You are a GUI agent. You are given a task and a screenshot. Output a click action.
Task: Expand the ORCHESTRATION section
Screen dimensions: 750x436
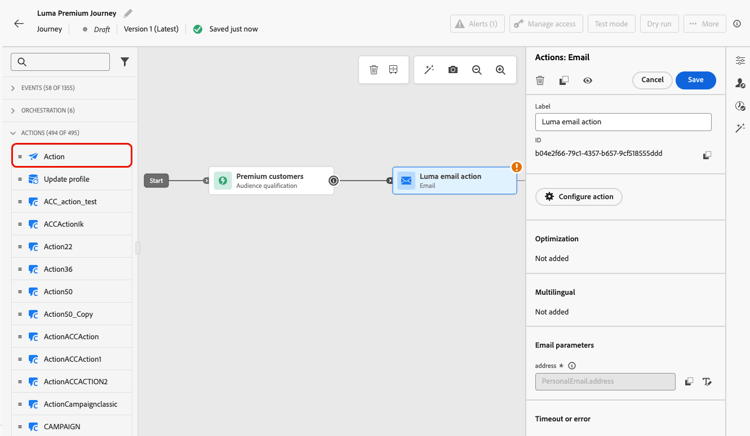(x=13, y=110)
